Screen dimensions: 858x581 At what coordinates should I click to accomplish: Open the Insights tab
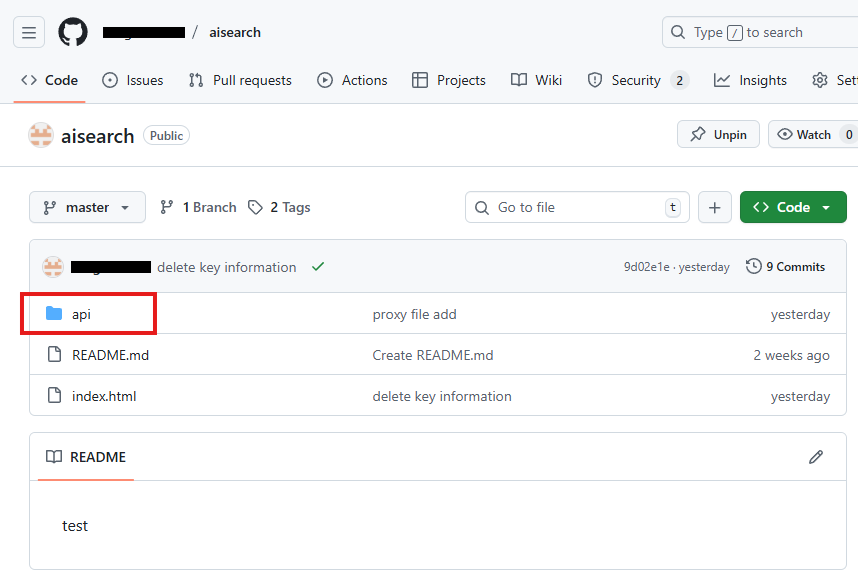(x=750, y=80)
